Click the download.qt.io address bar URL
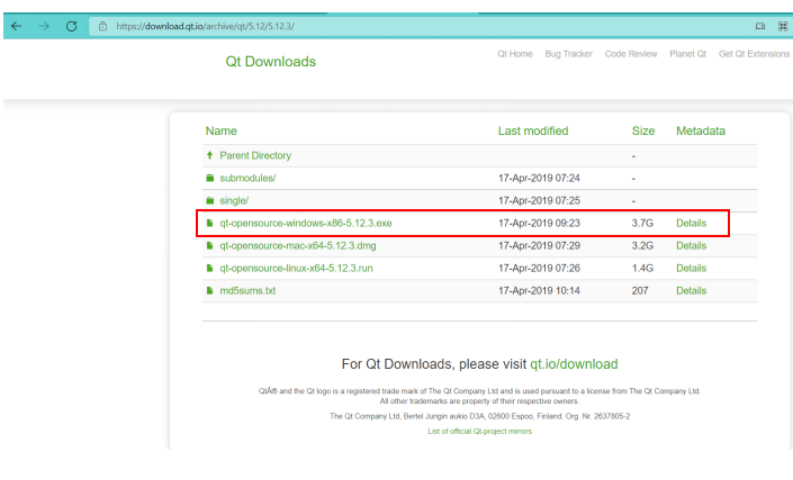The image size is (793, 480). click(205, 26)
